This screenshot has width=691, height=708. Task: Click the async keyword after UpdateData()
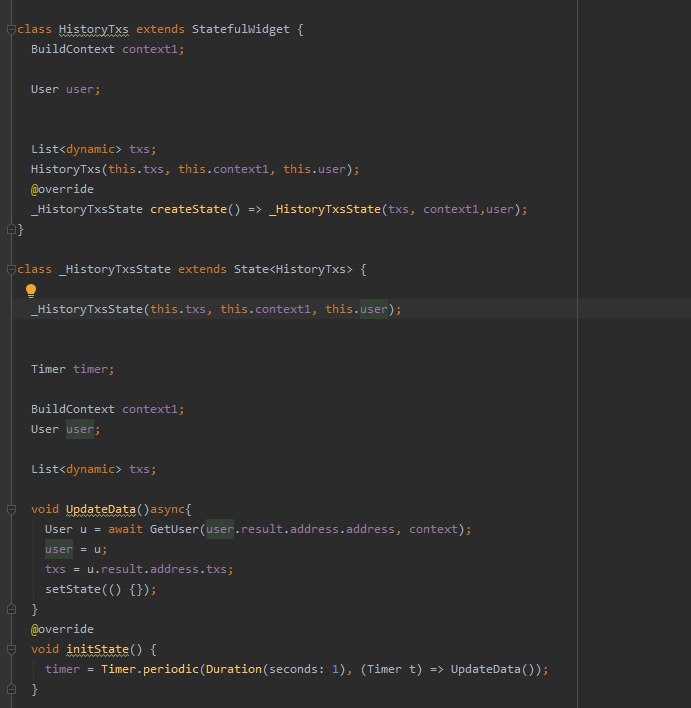(x=167, y=509)
